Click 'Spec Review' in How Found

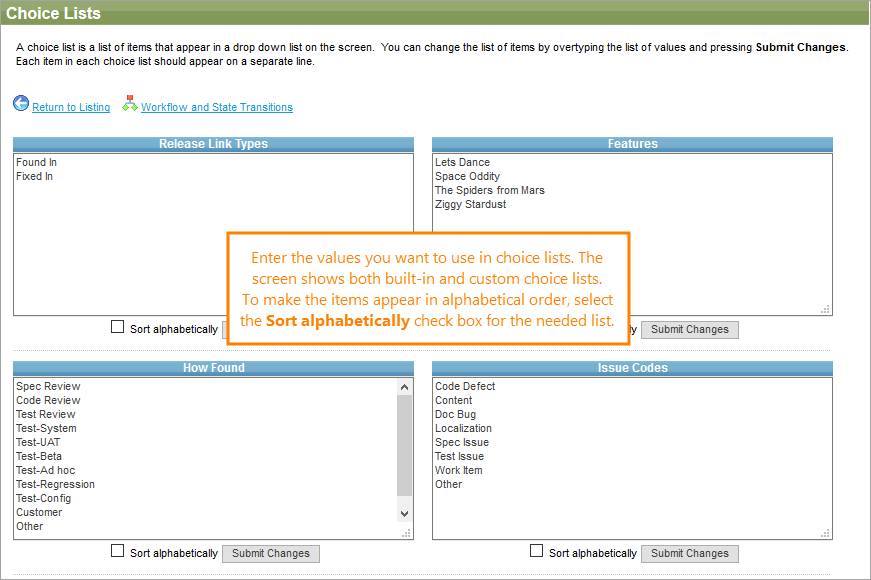tap(48, 386)
